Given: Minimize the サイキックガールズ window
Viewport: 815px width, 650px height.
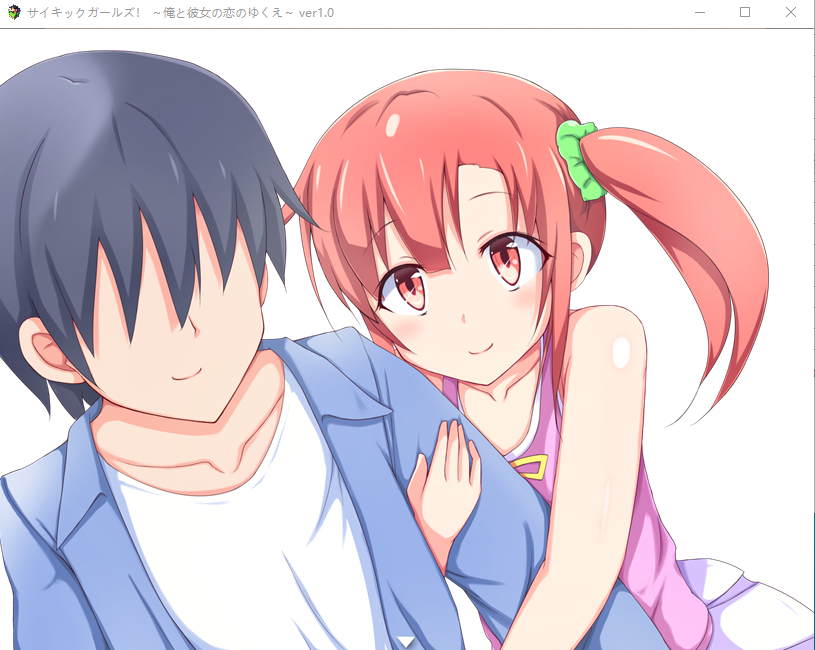Looking at the screenshot, I should tap(700, 12).
